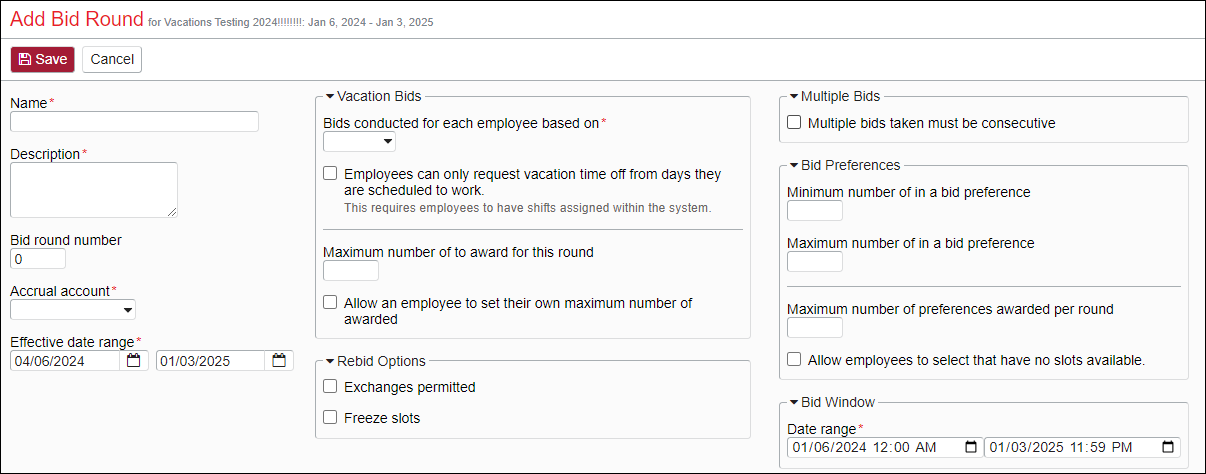
Task: Click the Save button with its floppy disk icon
Action: pos(43,59)
